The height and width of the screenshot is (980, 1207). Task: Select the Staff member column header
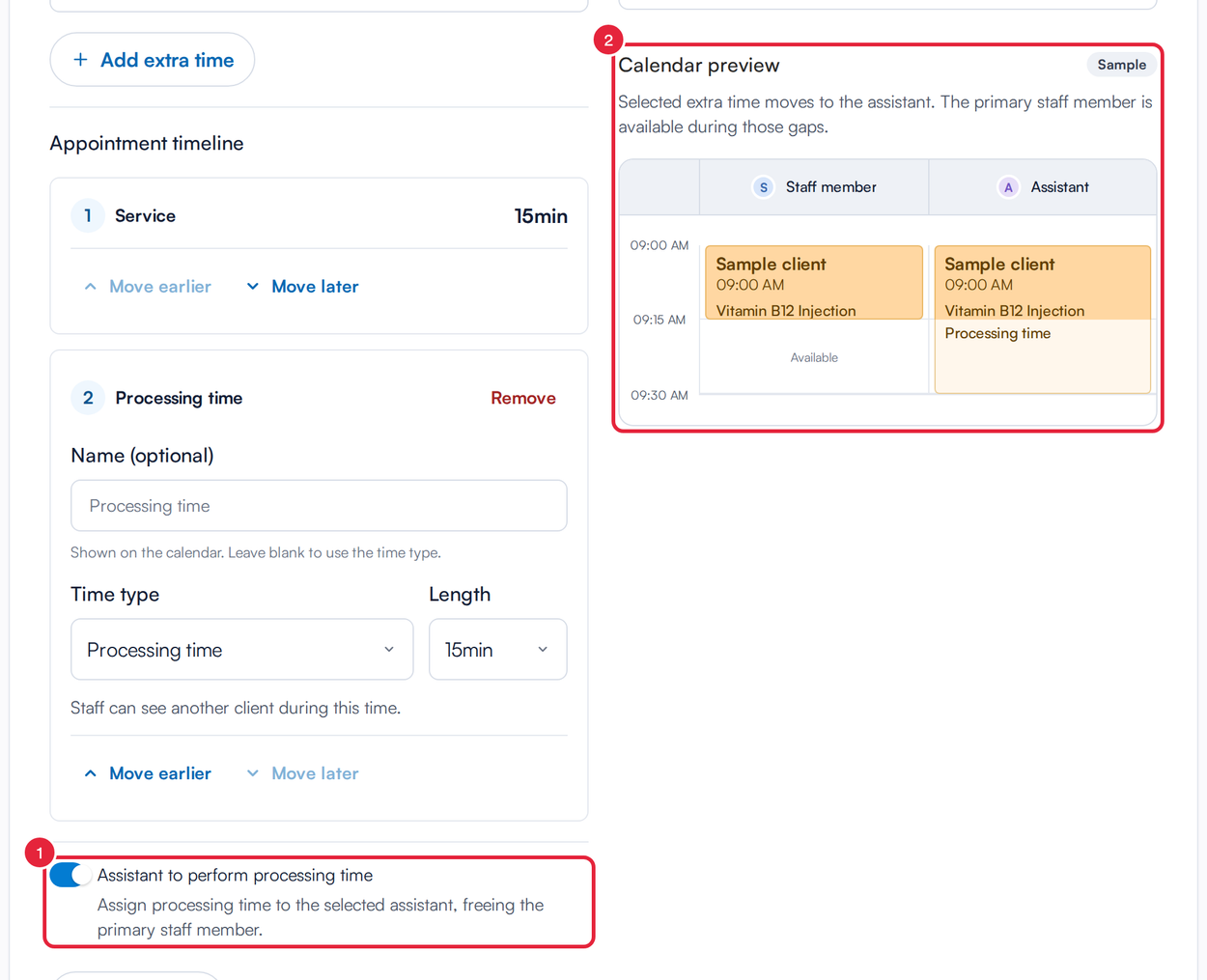point(814,187)
